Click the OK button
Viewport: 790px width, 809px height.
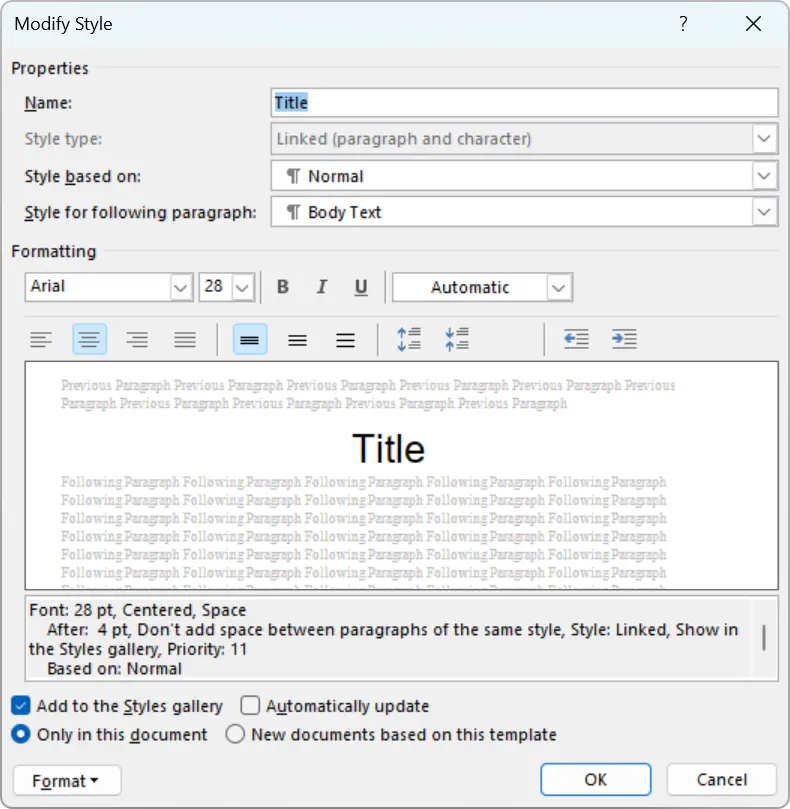tap(595, 780)
